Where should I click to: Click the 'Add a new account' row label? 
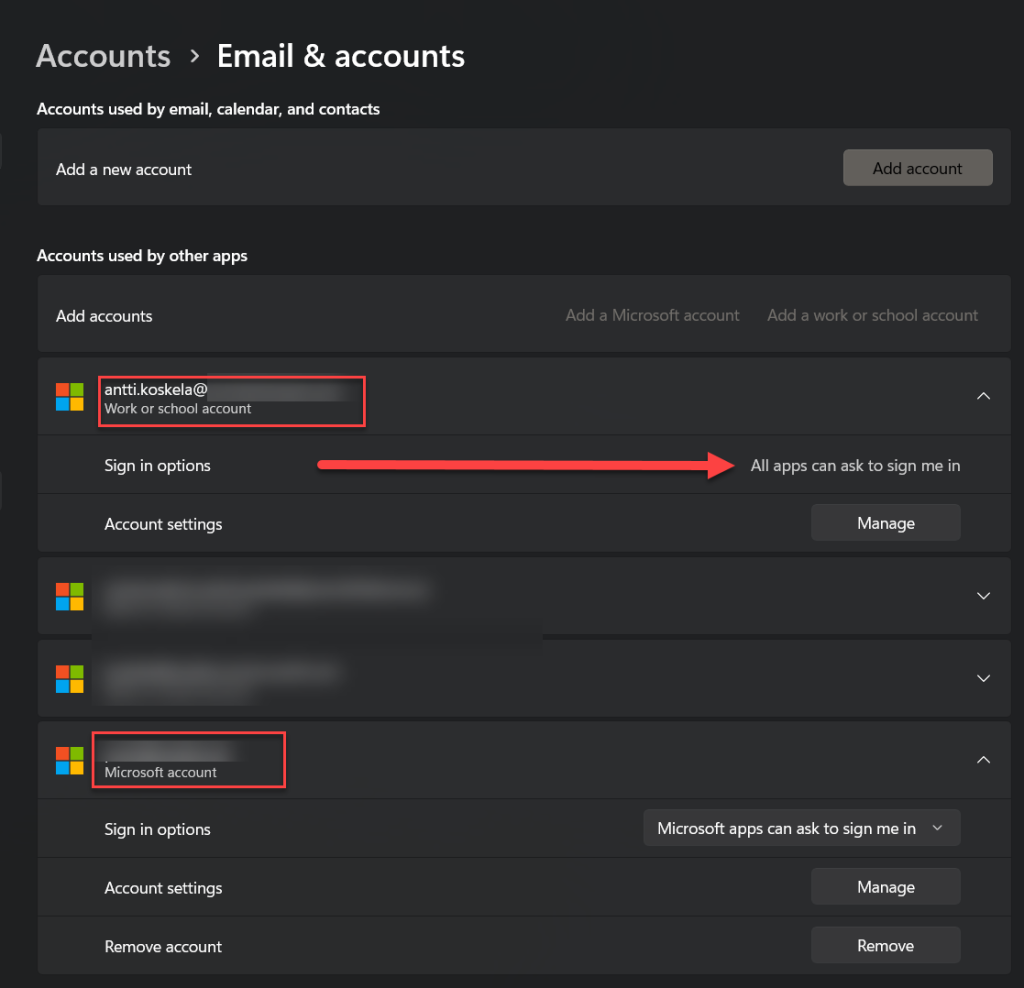point(124,169)
